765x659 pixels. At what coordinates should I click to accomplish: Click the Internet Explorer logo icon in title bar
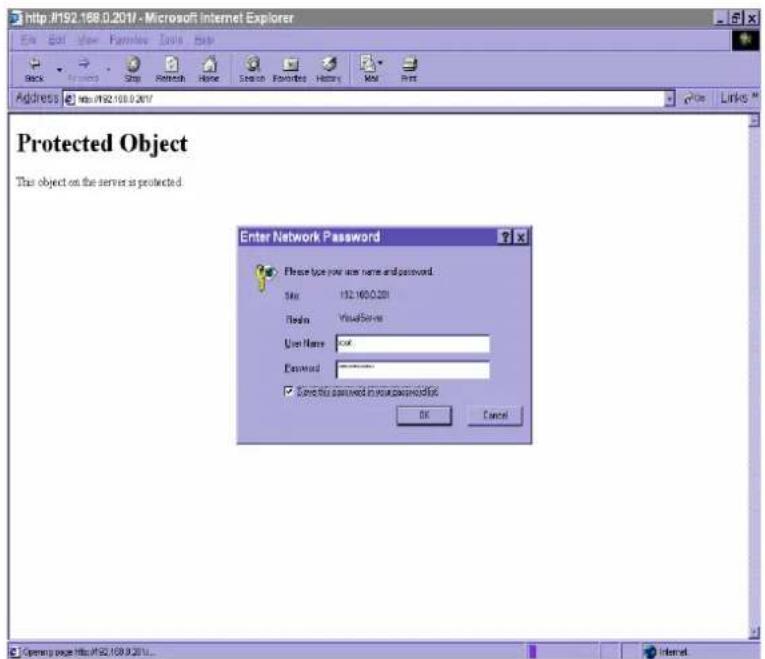[x=16, y=19]
